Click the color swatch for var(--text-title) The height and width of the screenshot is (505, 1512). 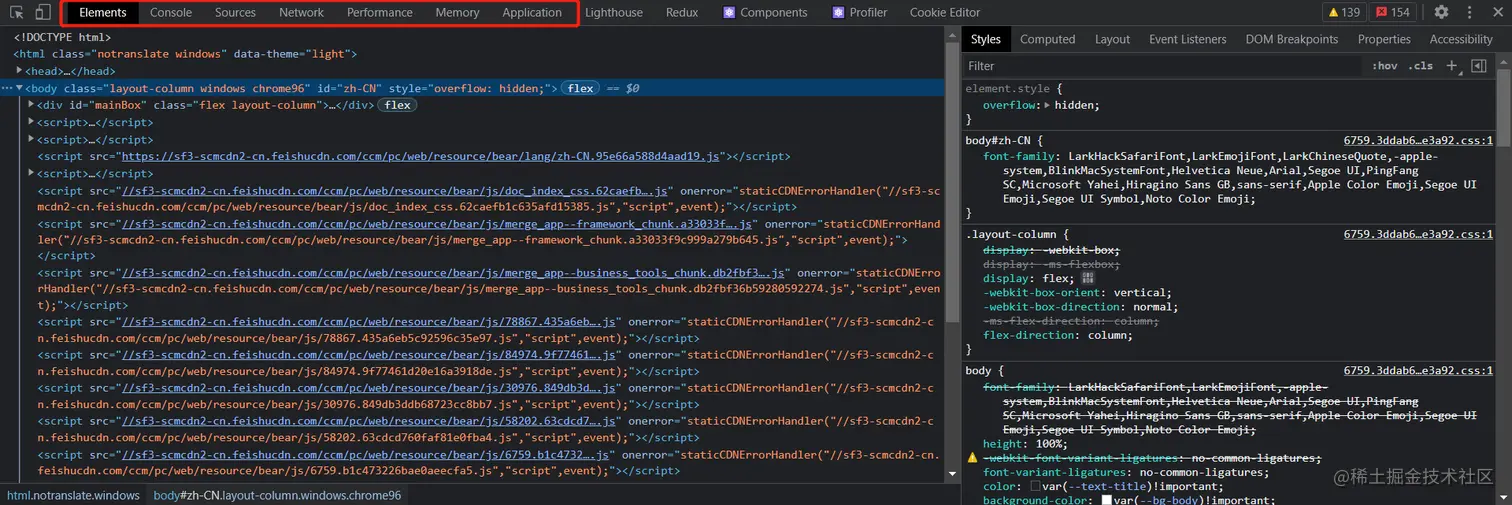tap(1035, 486)
